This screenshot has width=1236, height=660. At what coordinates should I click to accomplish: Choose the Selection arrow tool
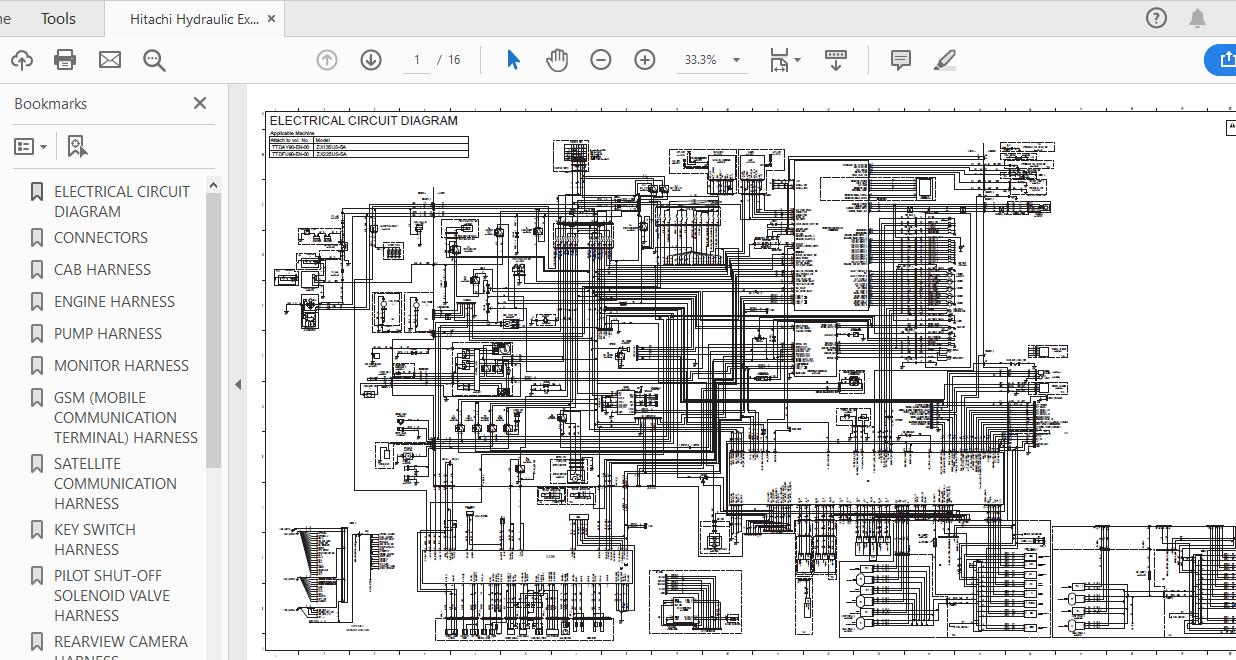513,60
